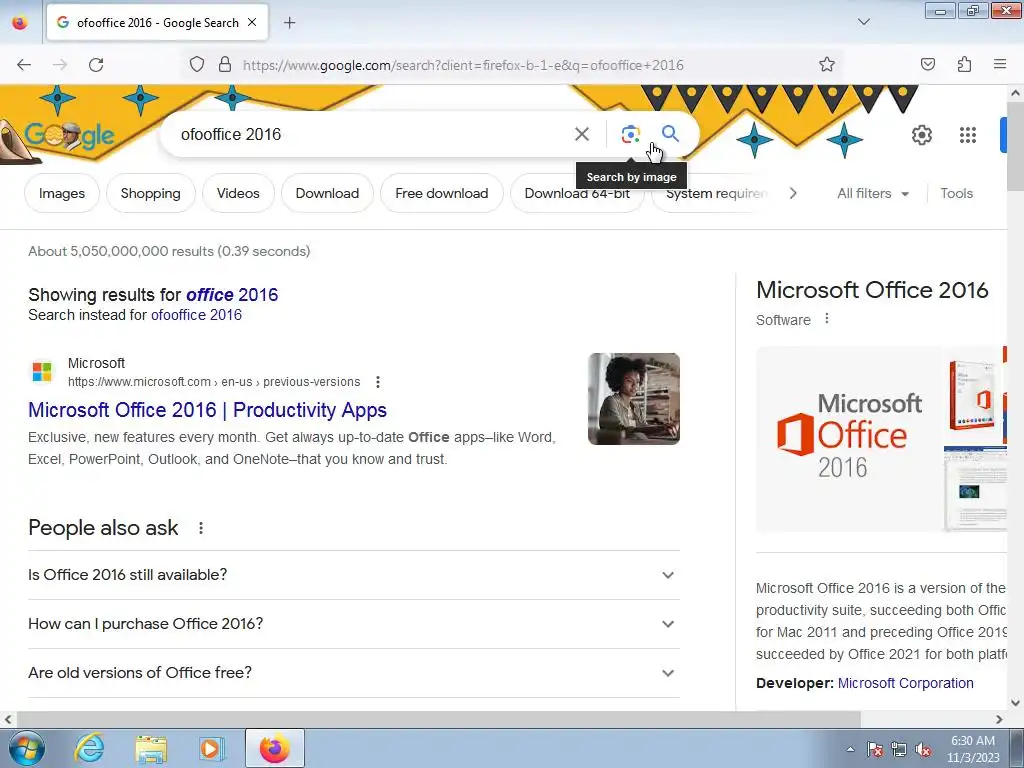Expand 'Is Office 2016 still available?'
Viewport: 1024px width, 768px height.
pyautogui.click(x=354, y=575)
